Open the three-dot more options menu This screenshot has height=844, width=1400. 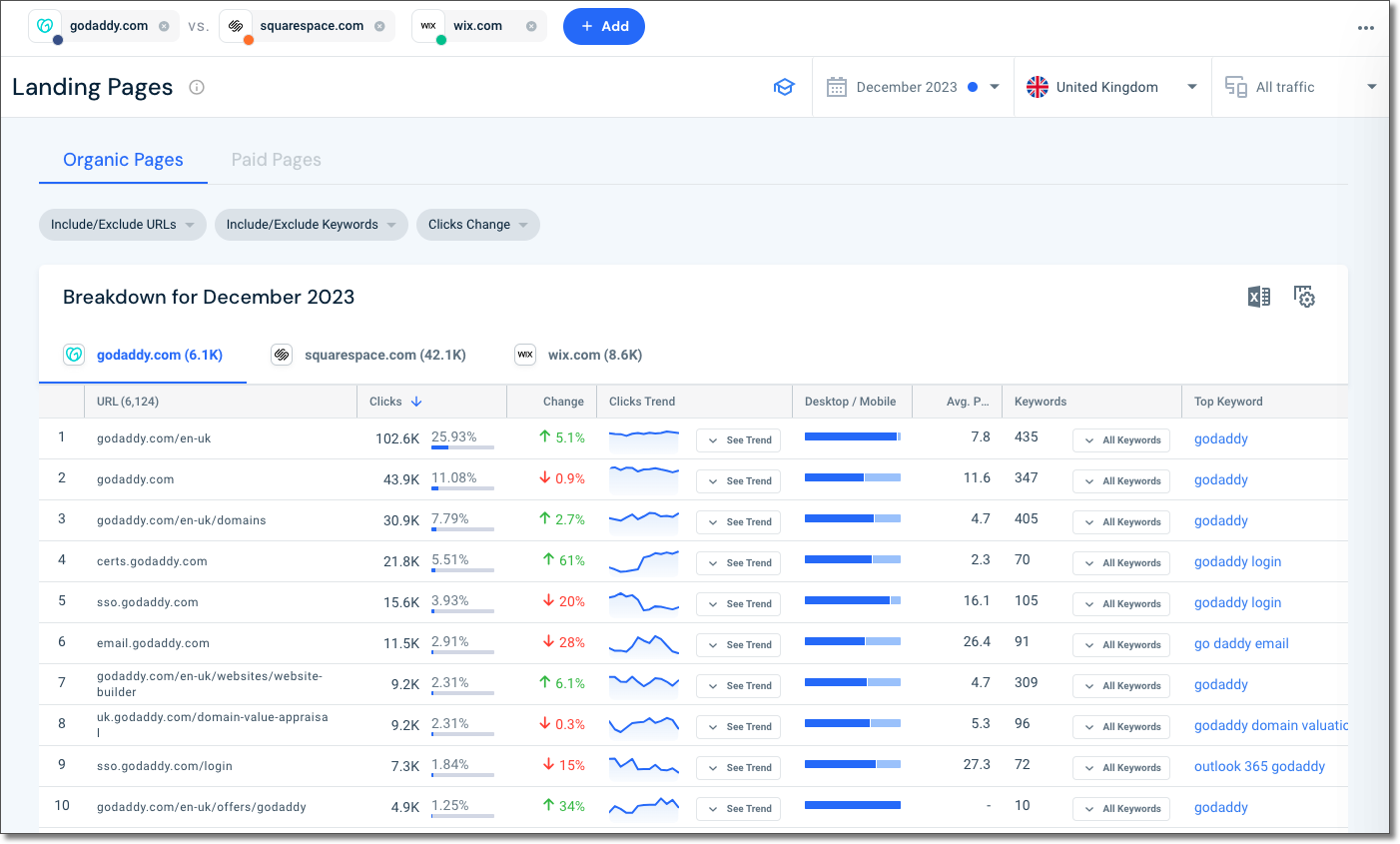pyautogui.click(x=1366, y=28)
